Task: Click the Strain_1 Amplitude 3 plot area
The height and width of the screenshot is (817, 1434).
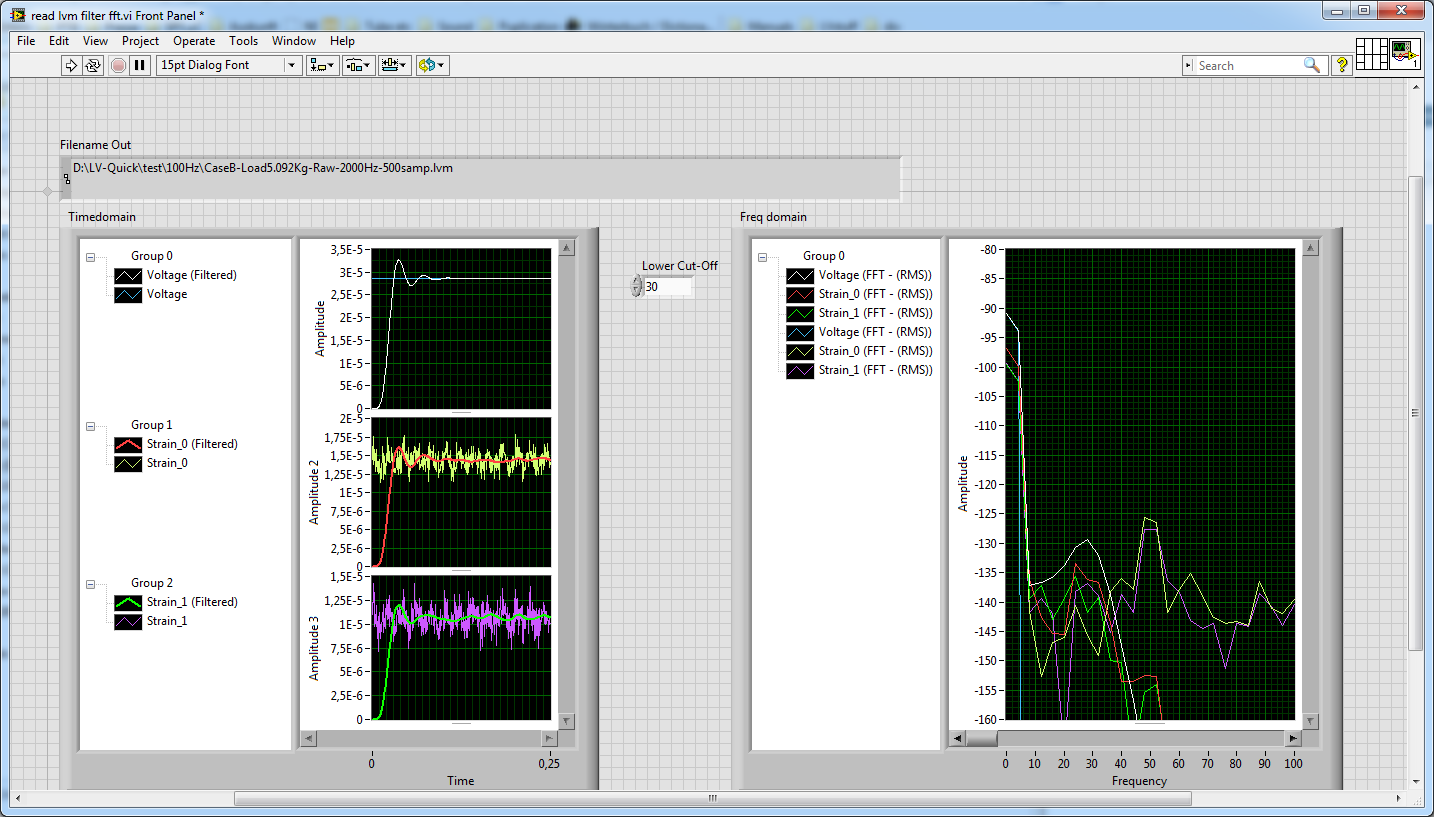Action: (x=461, y=648)
